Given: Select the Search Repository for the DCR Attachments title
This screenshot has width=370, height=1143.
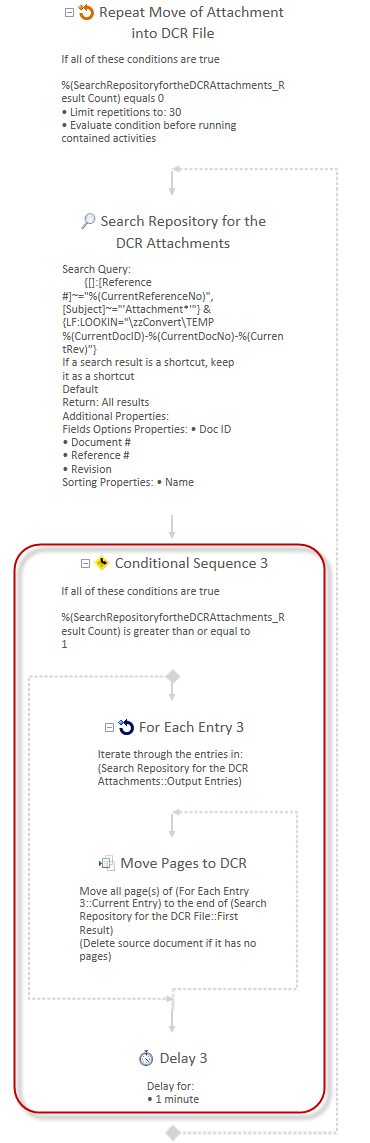Looking at the screenshot, I should [183, 231].
